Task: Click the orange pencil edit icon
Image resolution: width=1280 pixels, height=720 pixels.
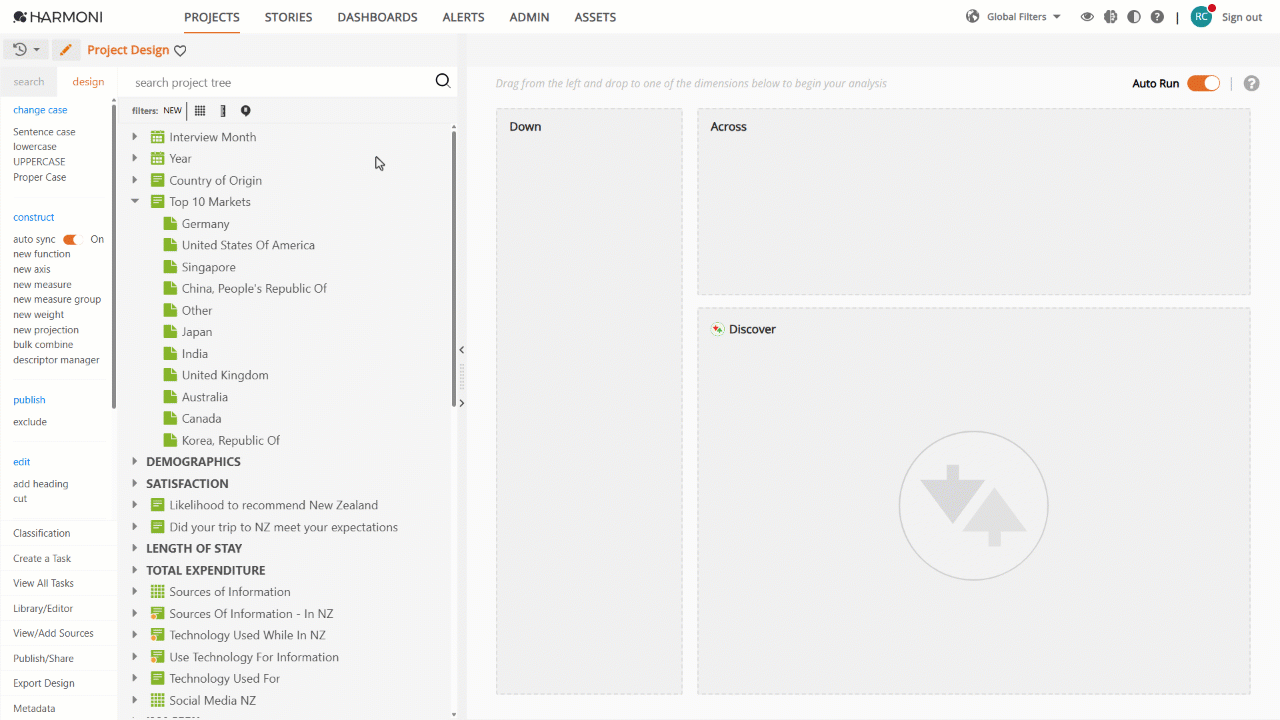Action: point(65,50)
